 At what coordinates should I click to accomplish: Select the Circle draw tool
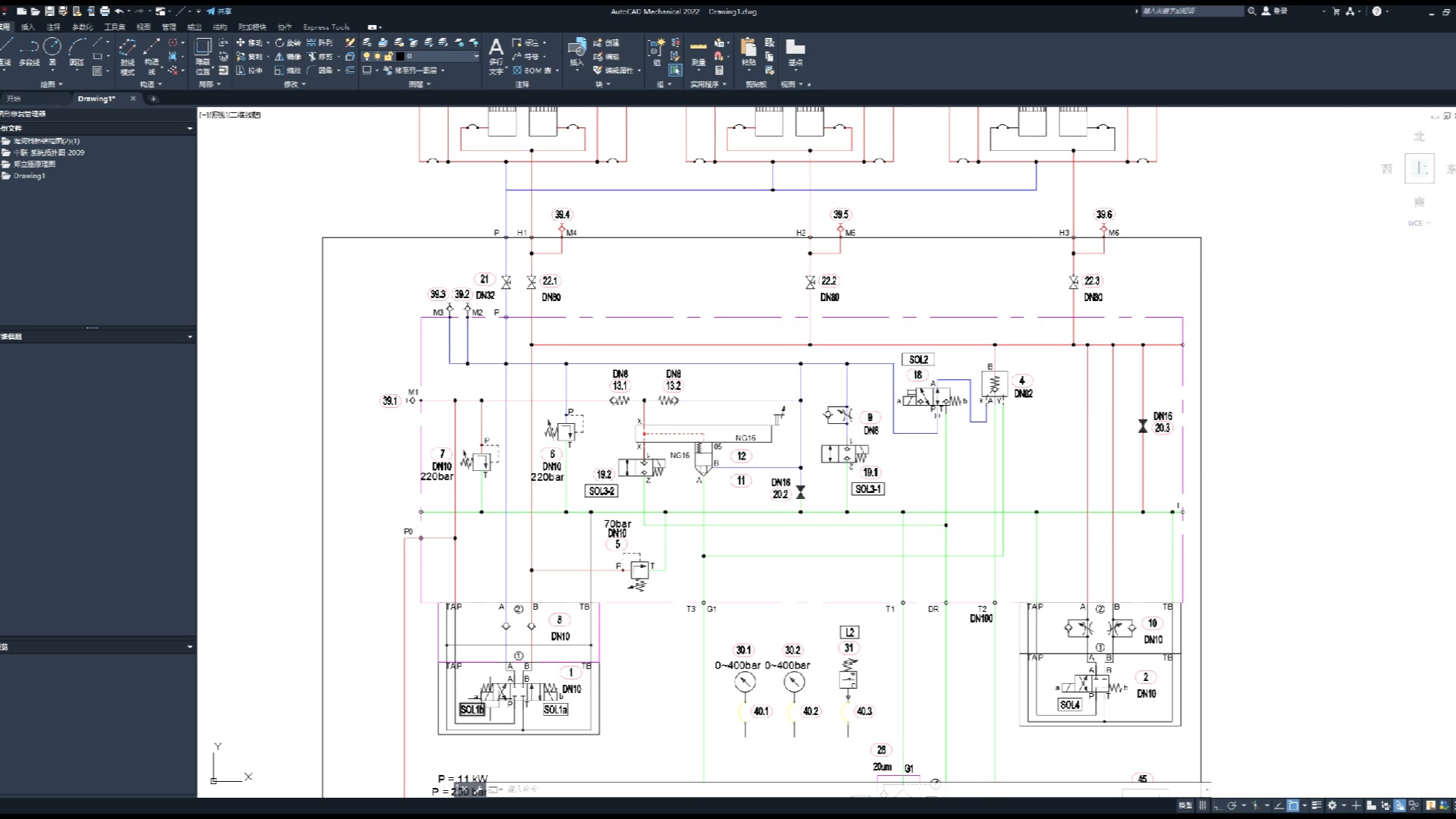(x=52, y=47)
